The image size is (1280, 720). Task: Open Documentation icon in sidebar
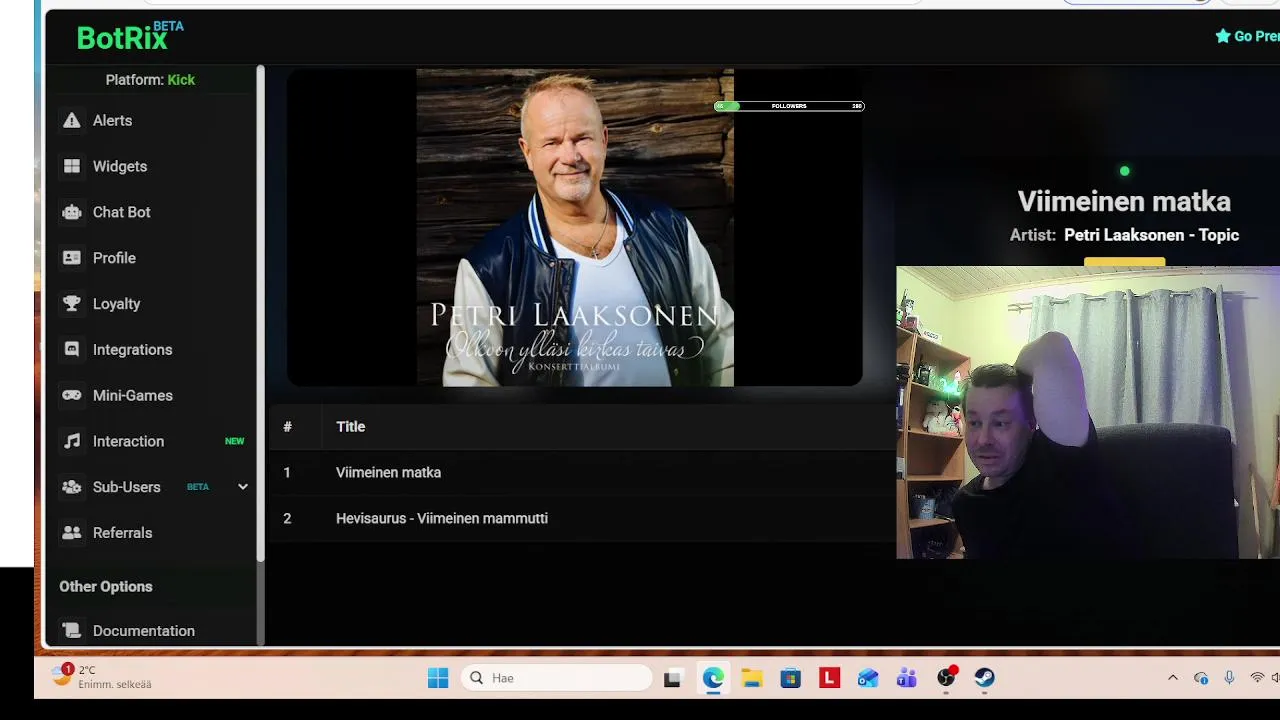(71, 631)
